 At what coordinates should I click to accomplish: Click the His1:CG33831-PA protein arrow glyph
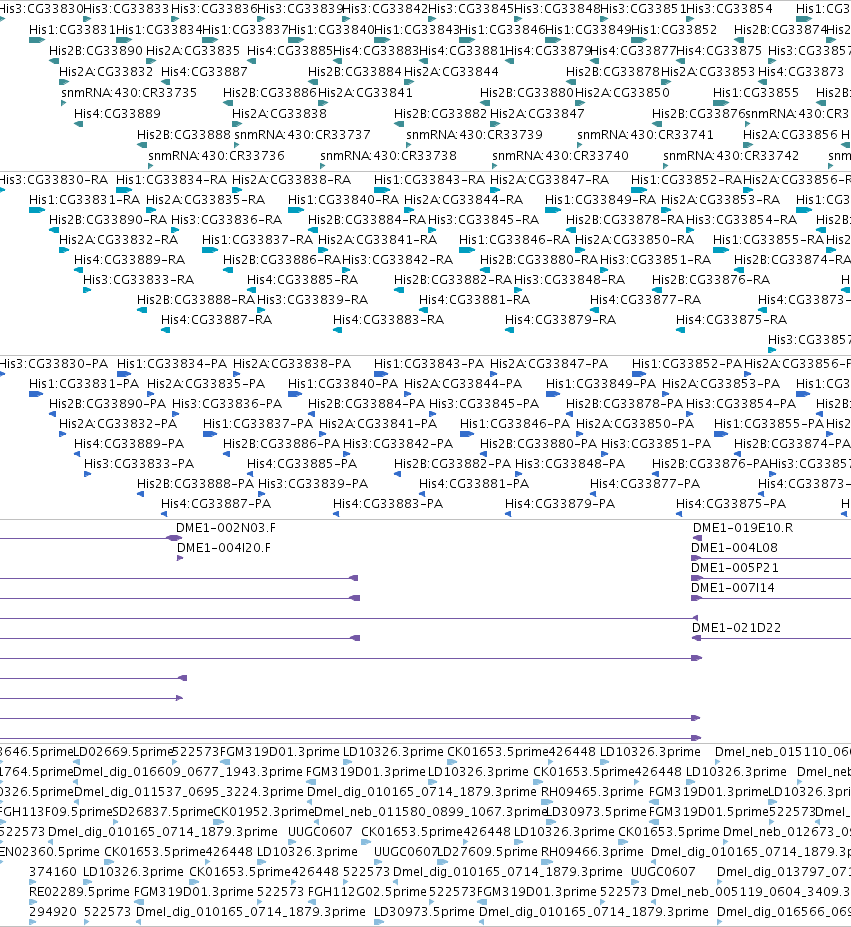(x=36, y=394)
